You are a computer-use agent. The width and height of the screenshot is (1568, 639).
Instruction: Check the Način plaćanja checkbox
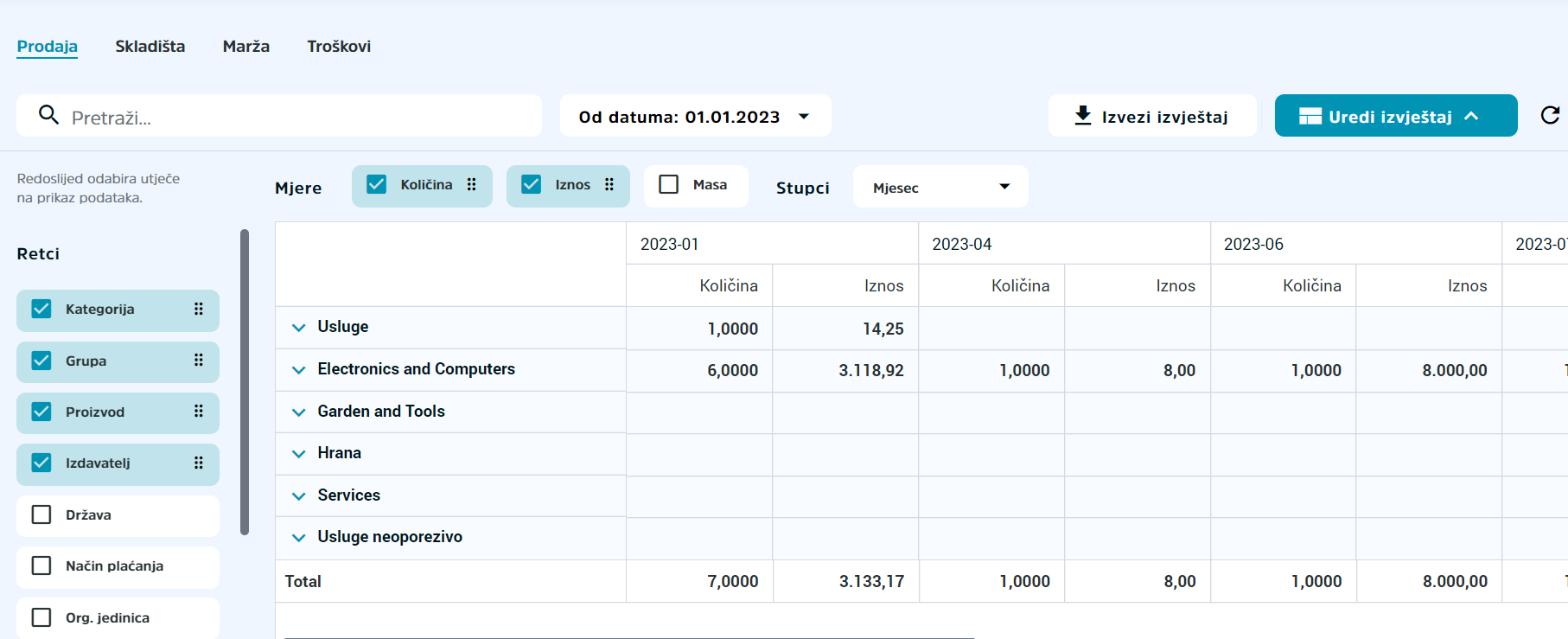41,566
